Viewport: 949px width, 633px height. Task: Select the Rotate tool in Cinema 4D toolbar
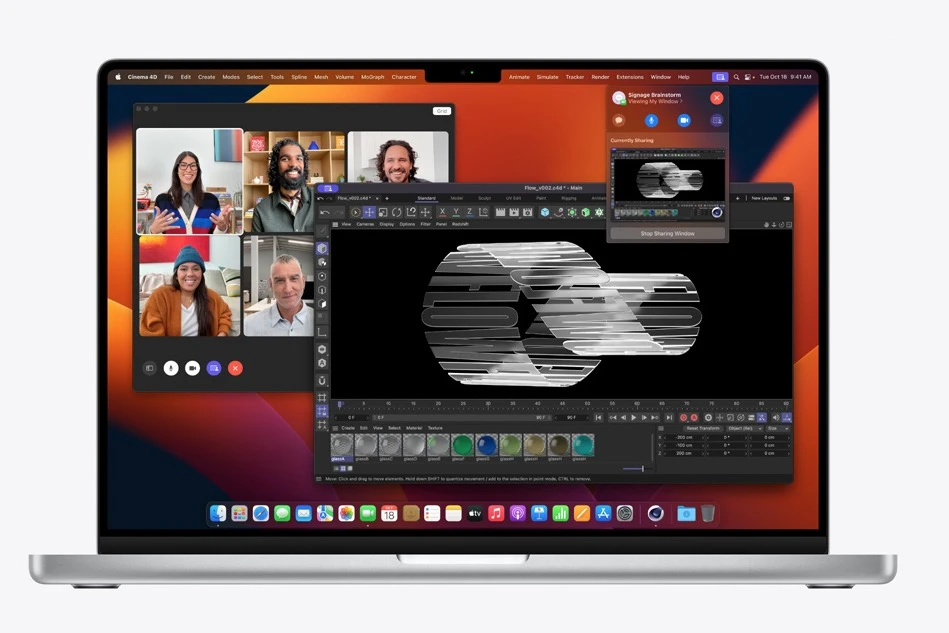[x=396, y=212]
